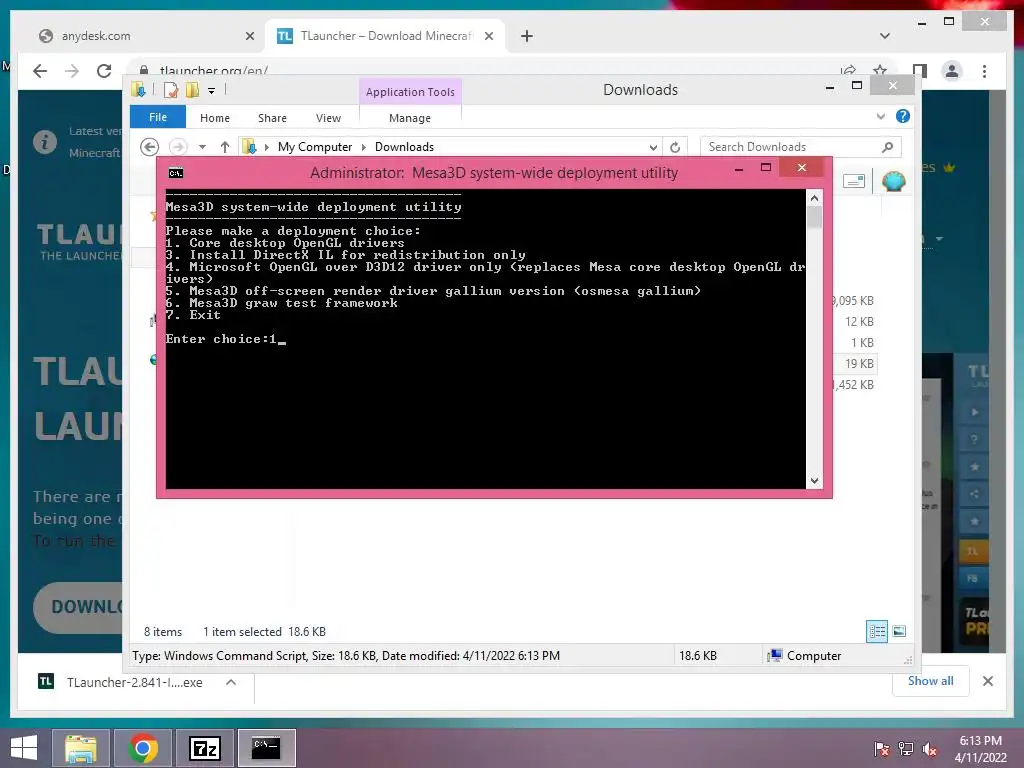
Task: Switch to the TLauncher tab
Action: (385, 36)
